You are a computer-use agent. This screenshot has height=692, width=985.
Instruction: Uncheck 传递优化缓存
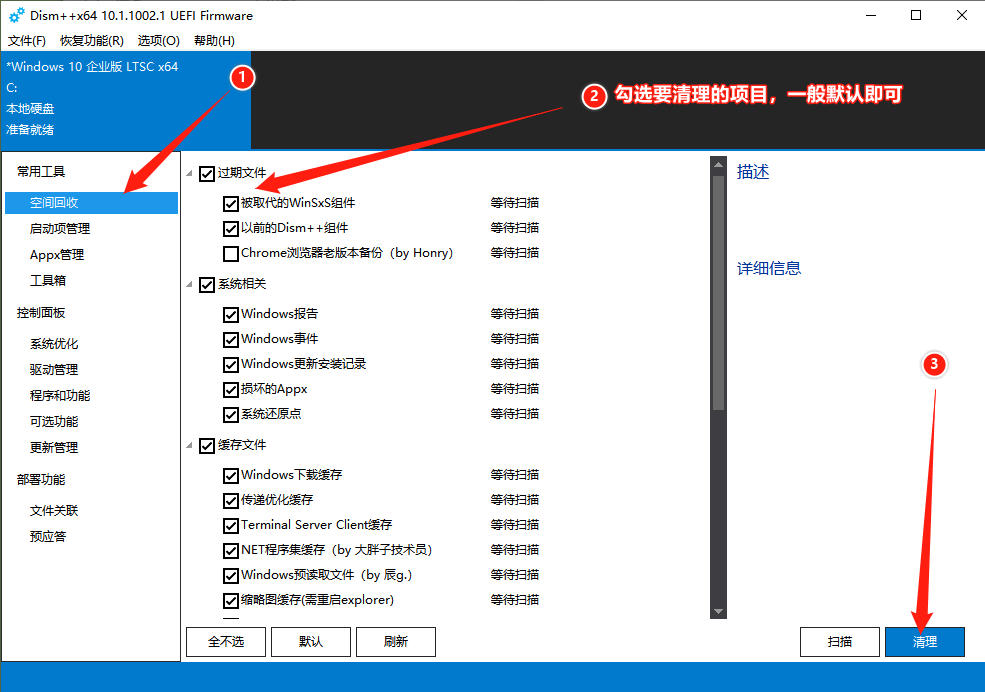tap(231, 500)
